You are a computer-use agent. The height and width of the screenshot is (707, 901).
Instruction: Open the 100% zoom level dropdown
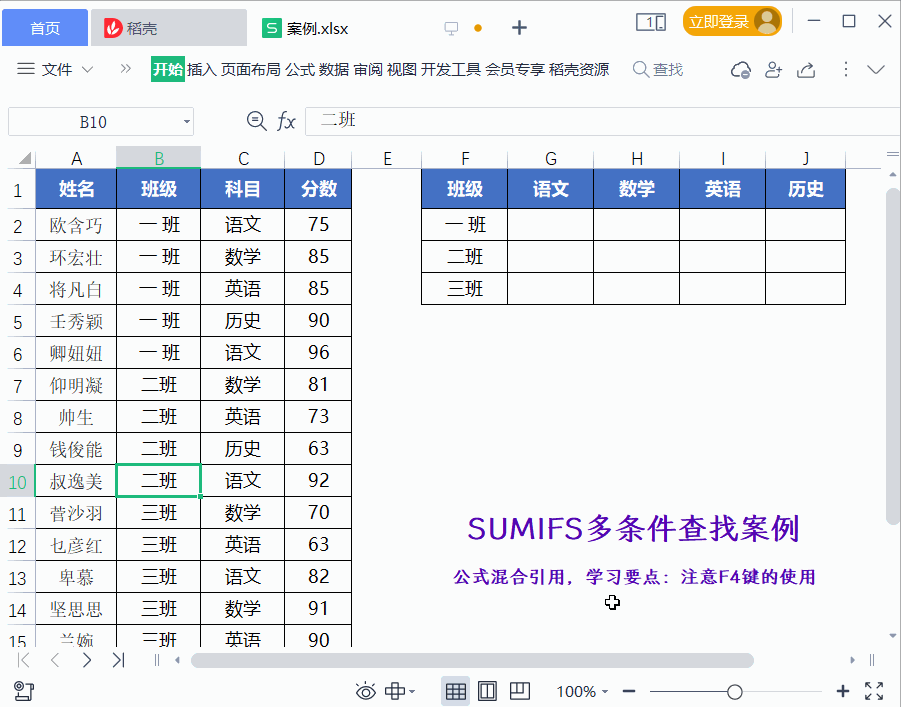tap(582, 691)
